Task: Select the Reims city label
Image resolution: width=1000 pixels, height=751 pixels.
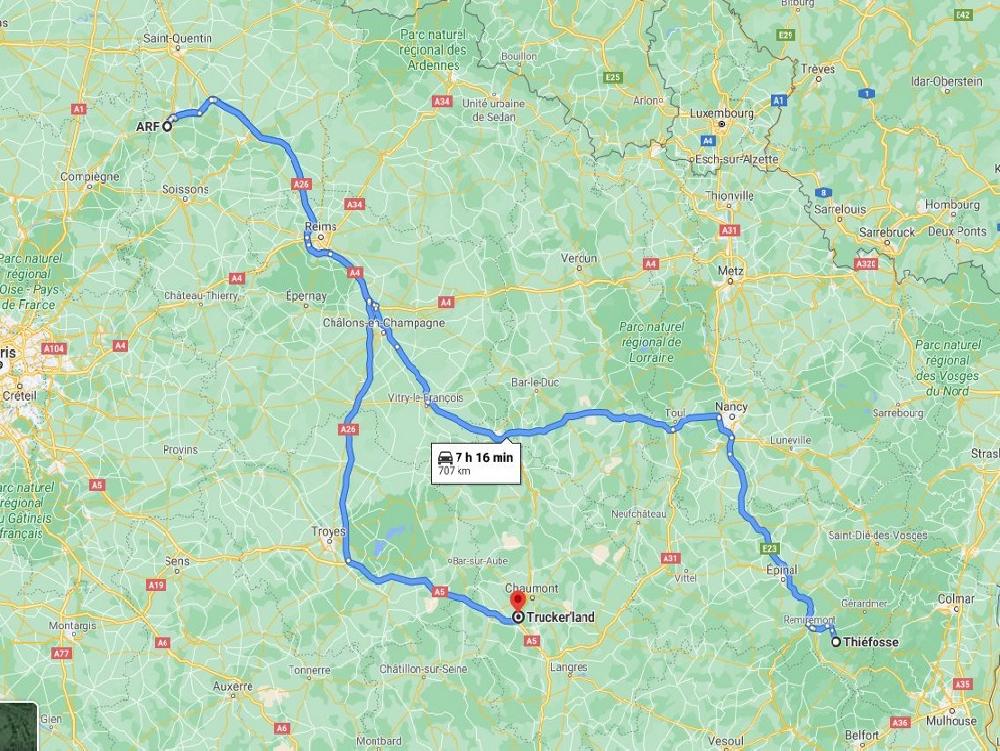Action: [x=320, y=226]
